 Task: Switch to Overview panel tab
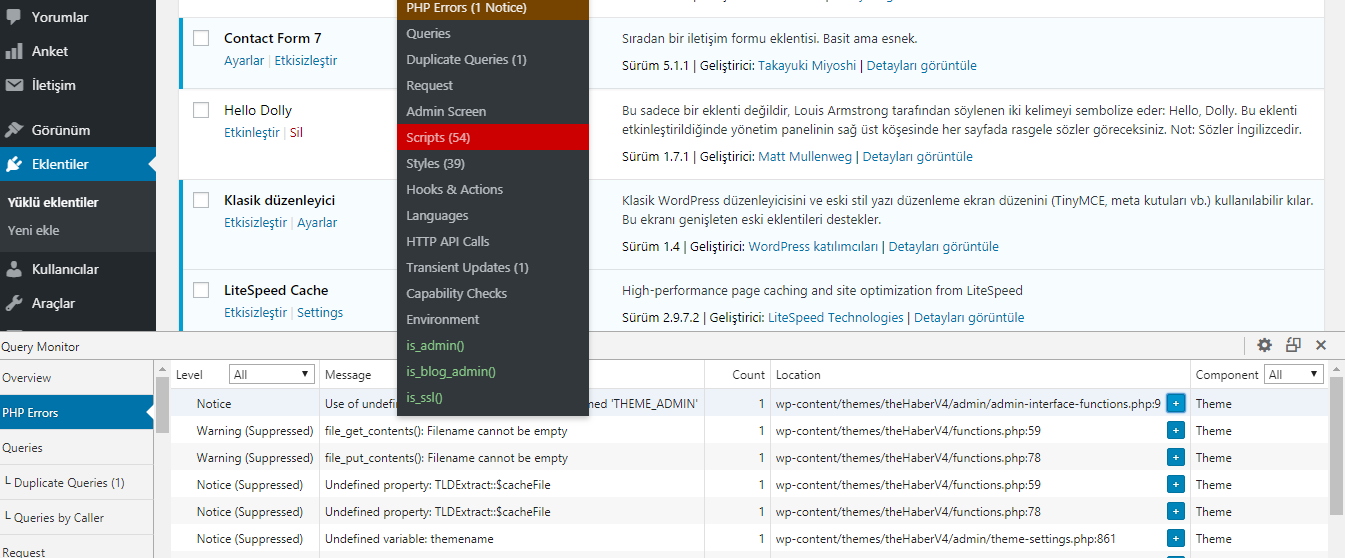76,378
